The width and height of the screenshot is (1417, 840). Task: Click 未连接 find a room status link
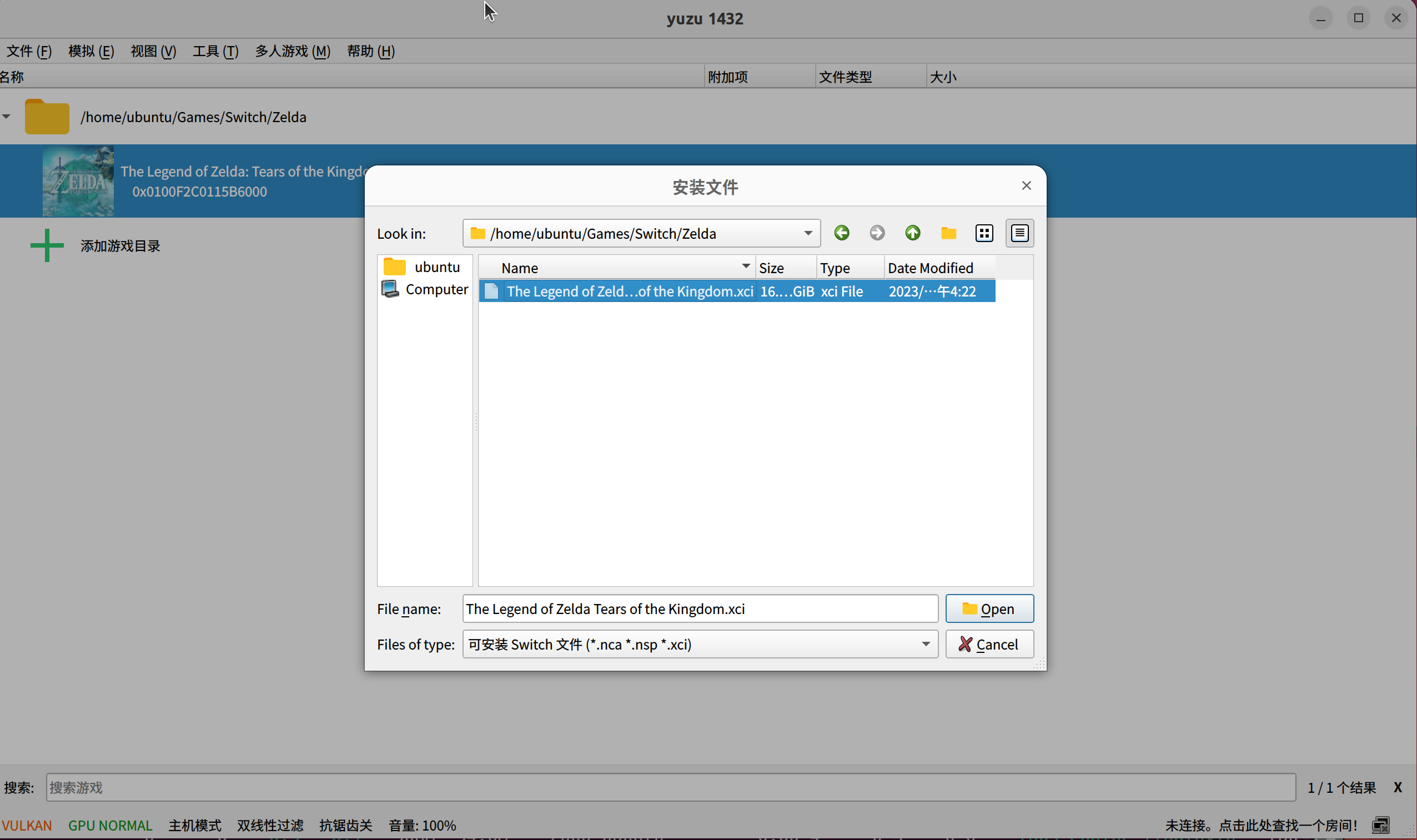pos(1261,825)
